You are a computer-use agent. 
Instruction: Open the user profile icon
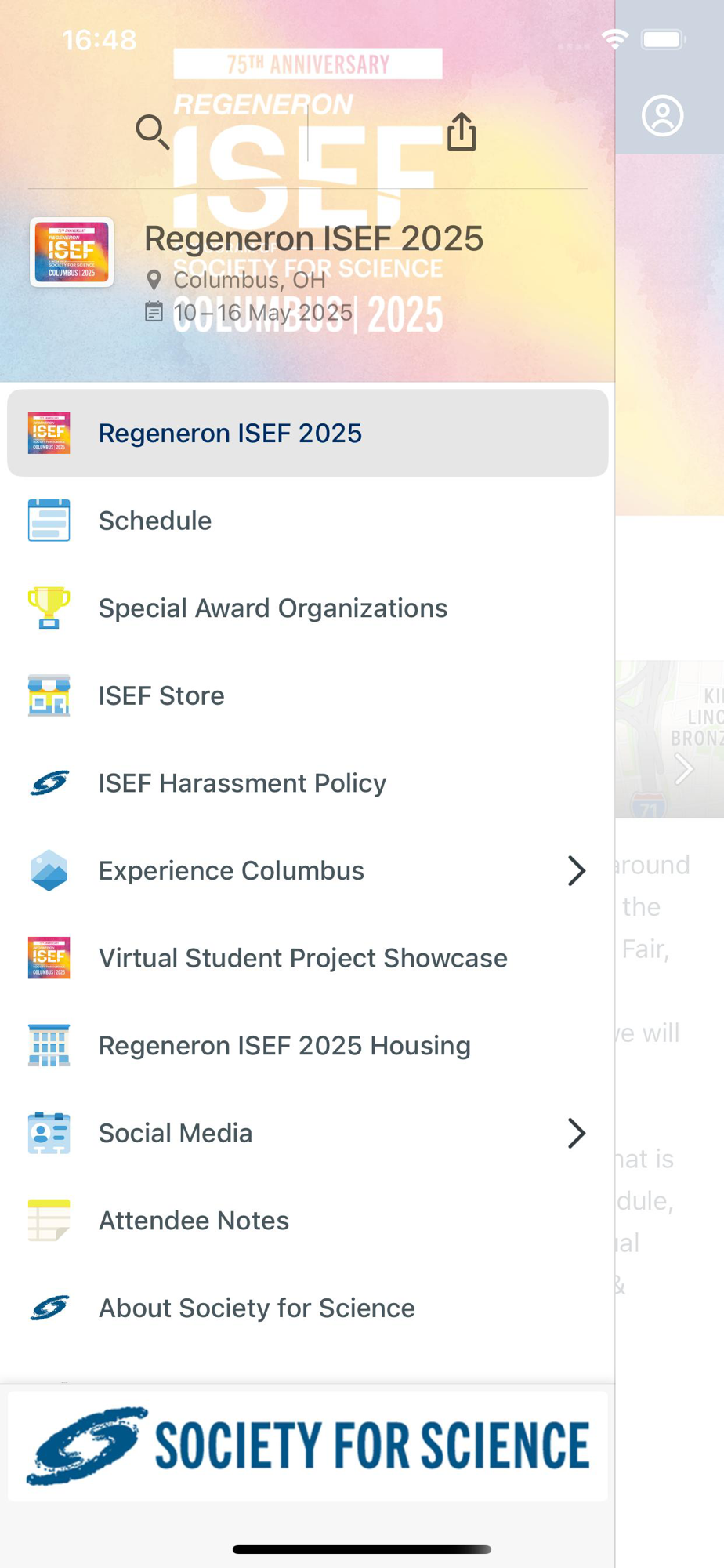(662, 116)
